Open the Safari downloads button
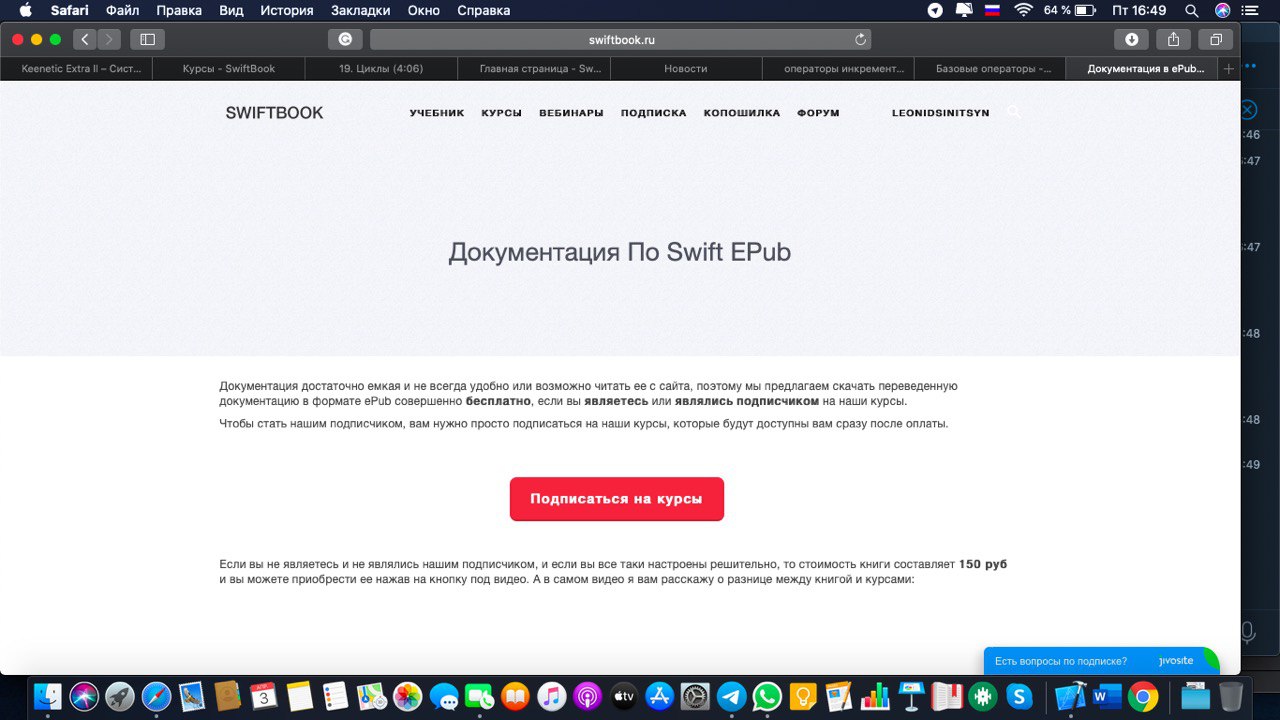Image resolution: width=1280 pixels, height=720 pixels. (1131, 39)
